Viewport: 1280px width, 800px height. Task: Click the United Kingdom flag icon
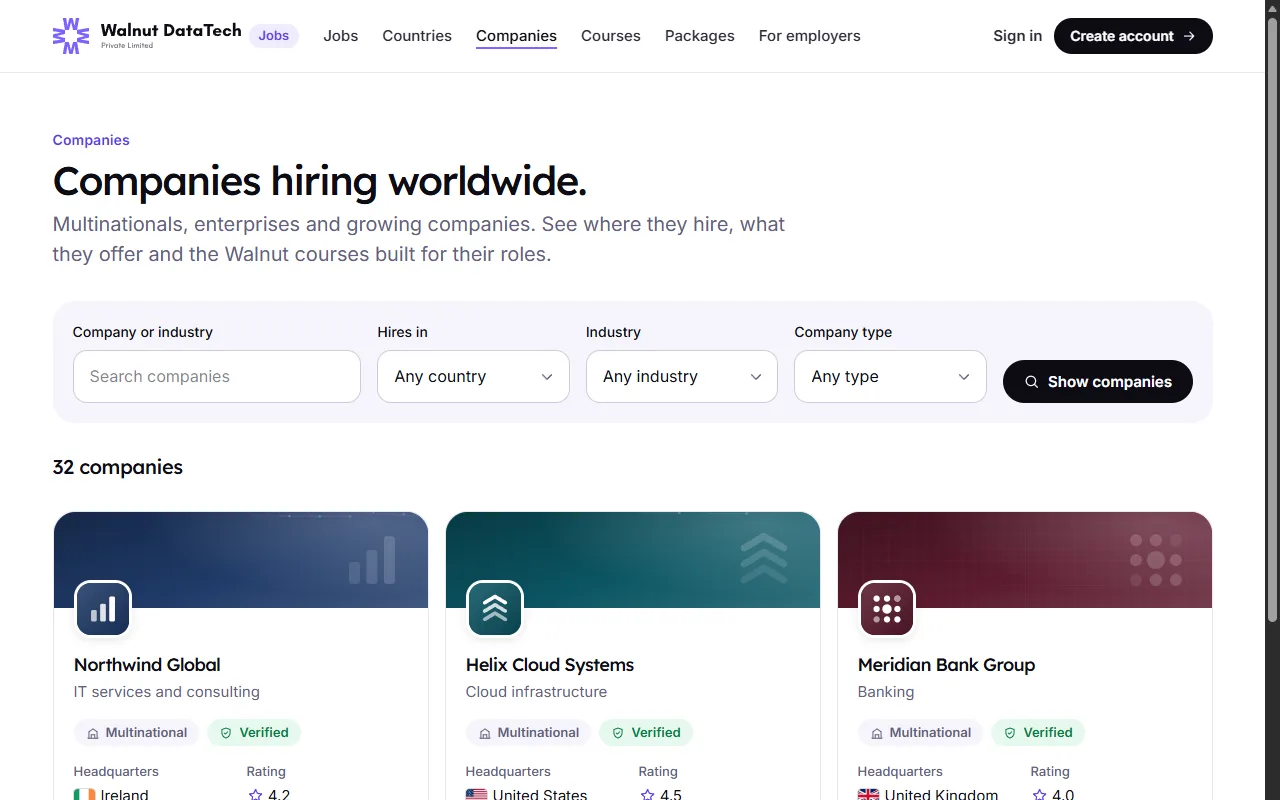point(869,795)
